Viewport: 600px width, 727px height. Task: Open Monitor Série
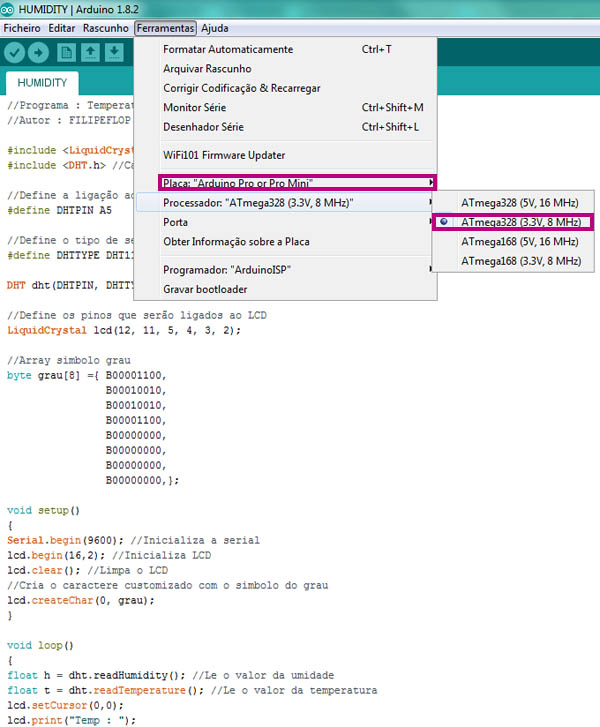[285, 108]
